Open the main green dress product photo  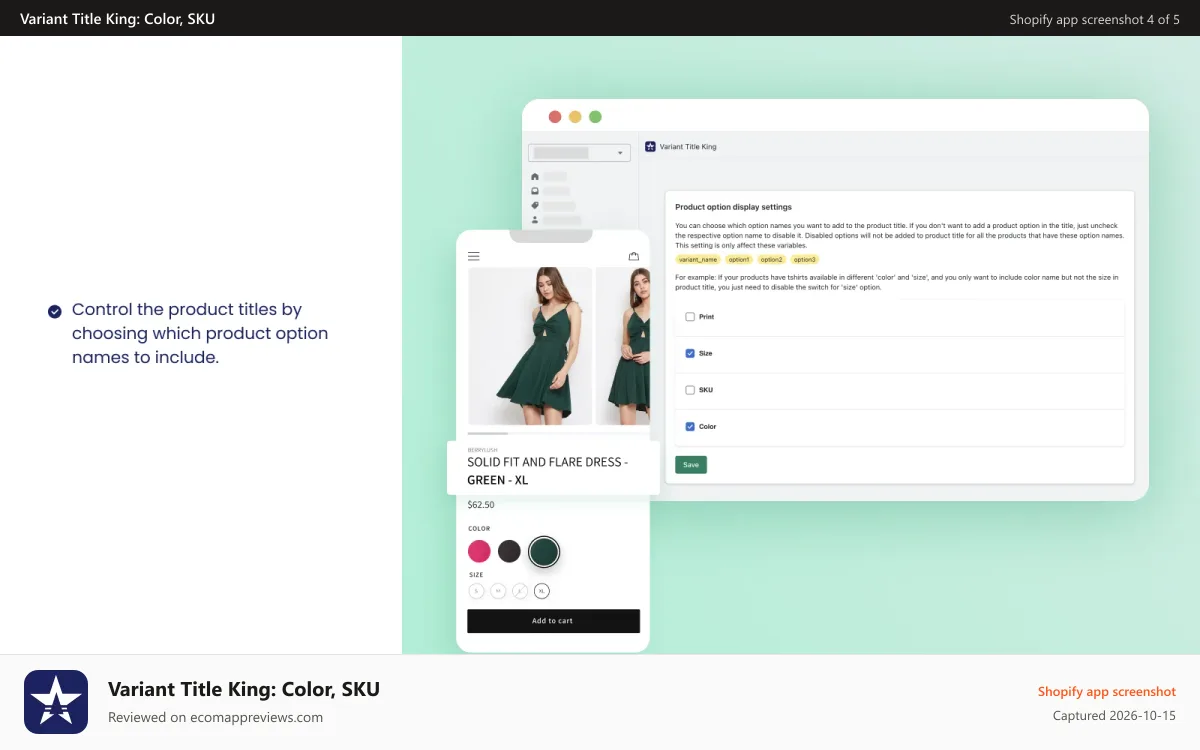(530, 346)
